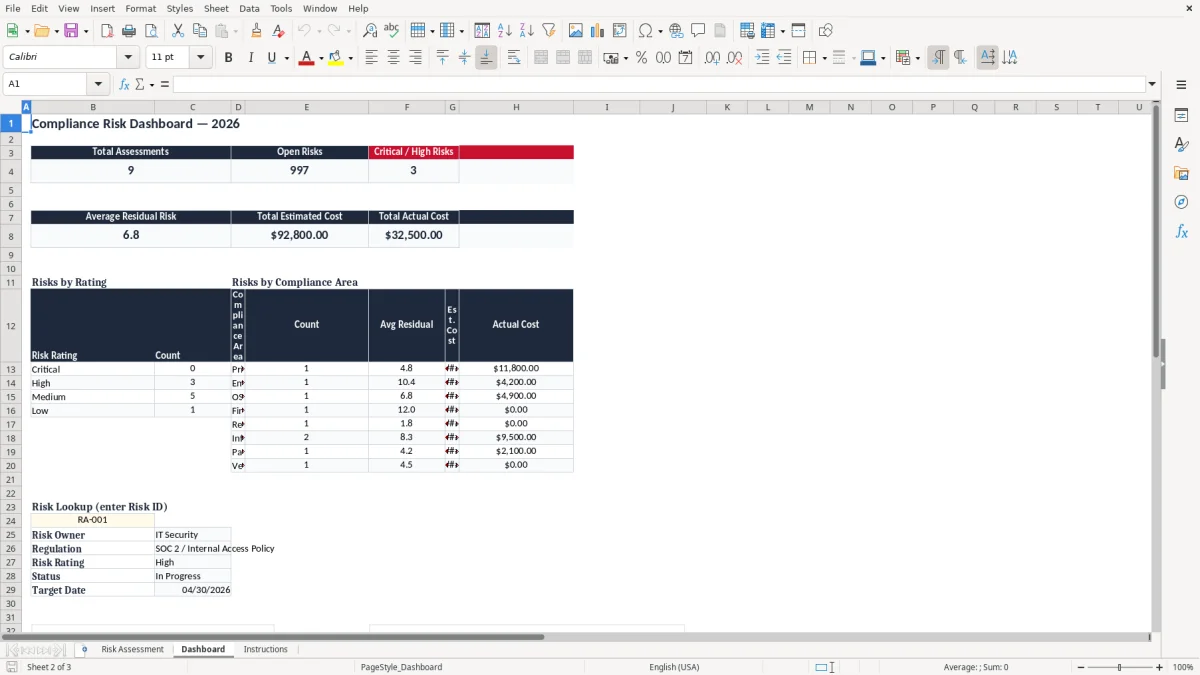The width and height of the screenshot is (1200, 675).
Task: Toggle wrap text
Action: click(x=514, y=58)
